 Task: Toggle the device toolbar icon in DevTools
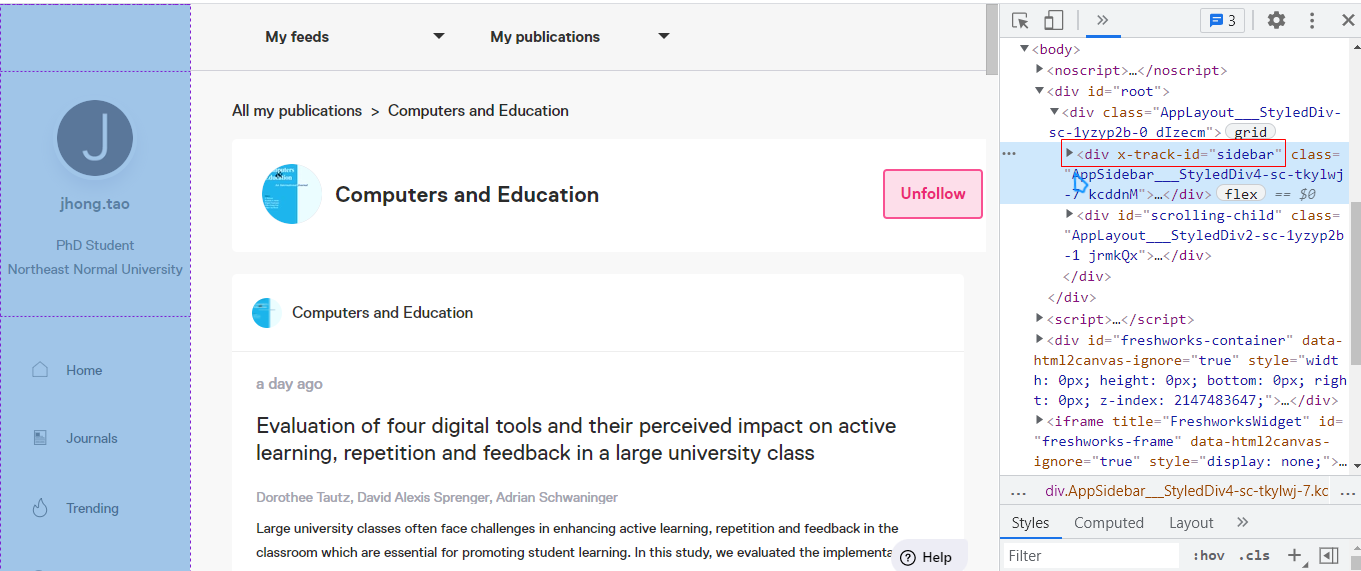pos(1053,20)
